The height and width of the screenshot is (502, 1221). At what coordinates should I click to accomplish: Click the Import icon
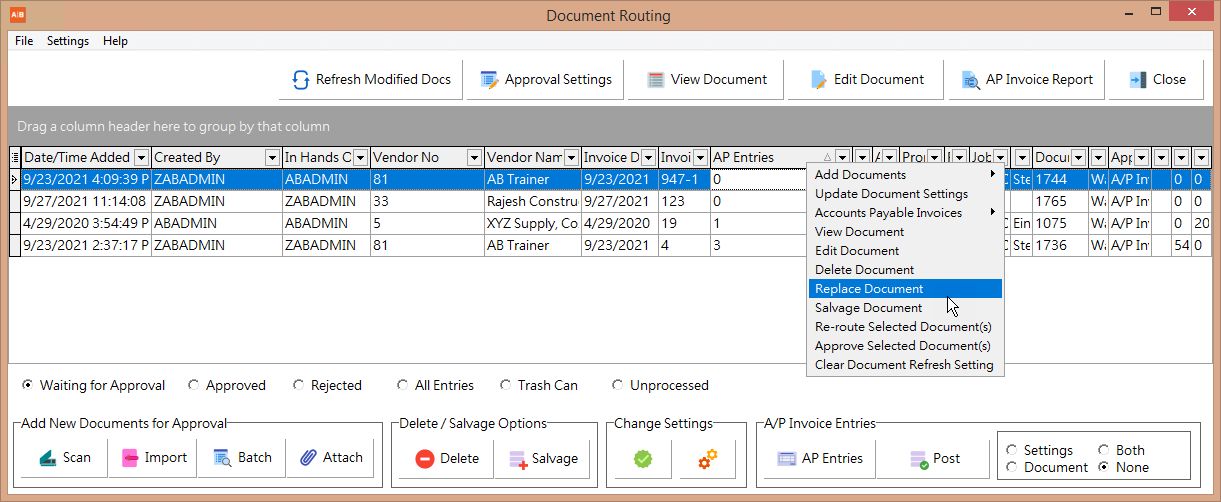click(x=130, y=458)
